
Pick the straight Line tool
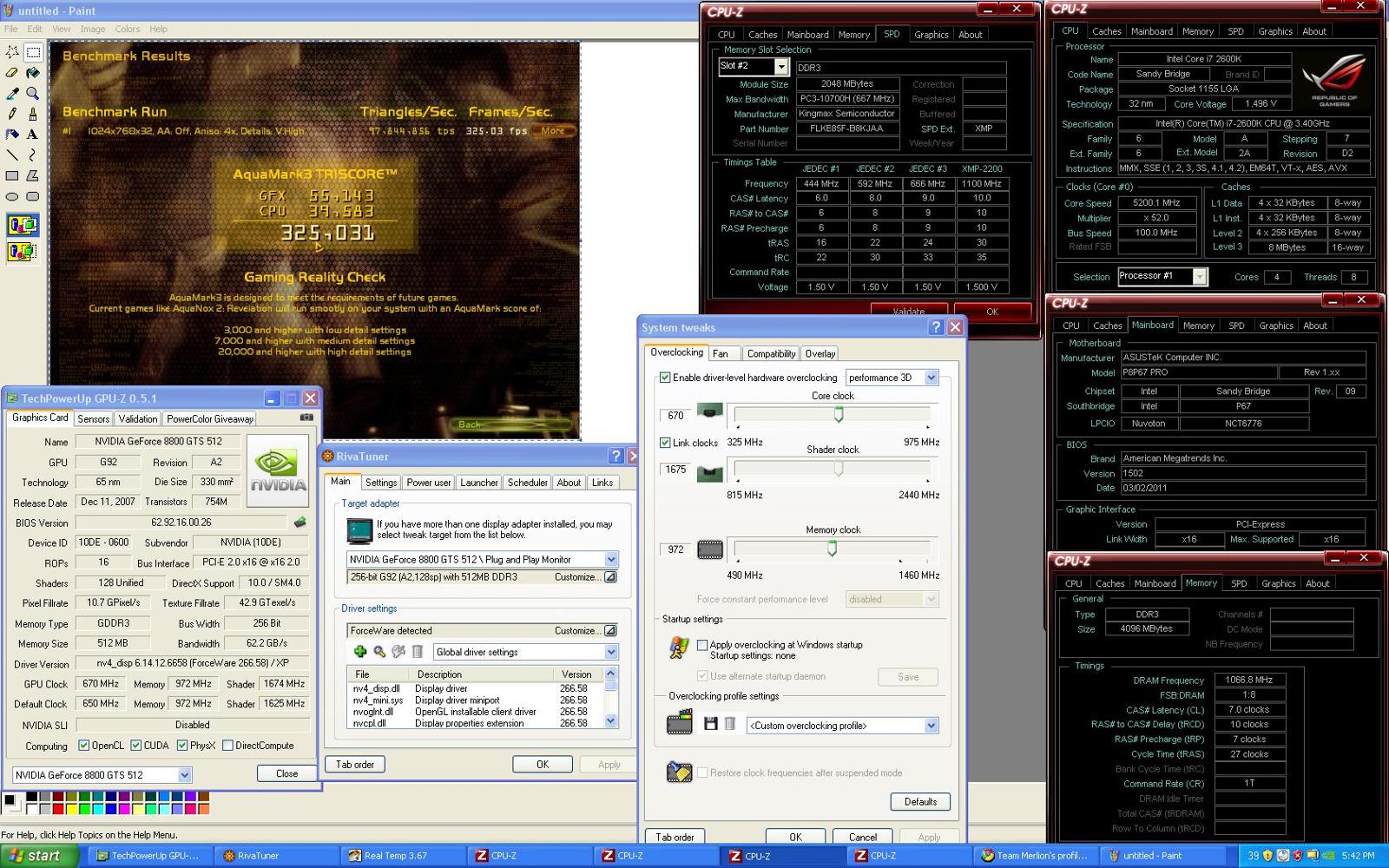[x=12, y=155]
